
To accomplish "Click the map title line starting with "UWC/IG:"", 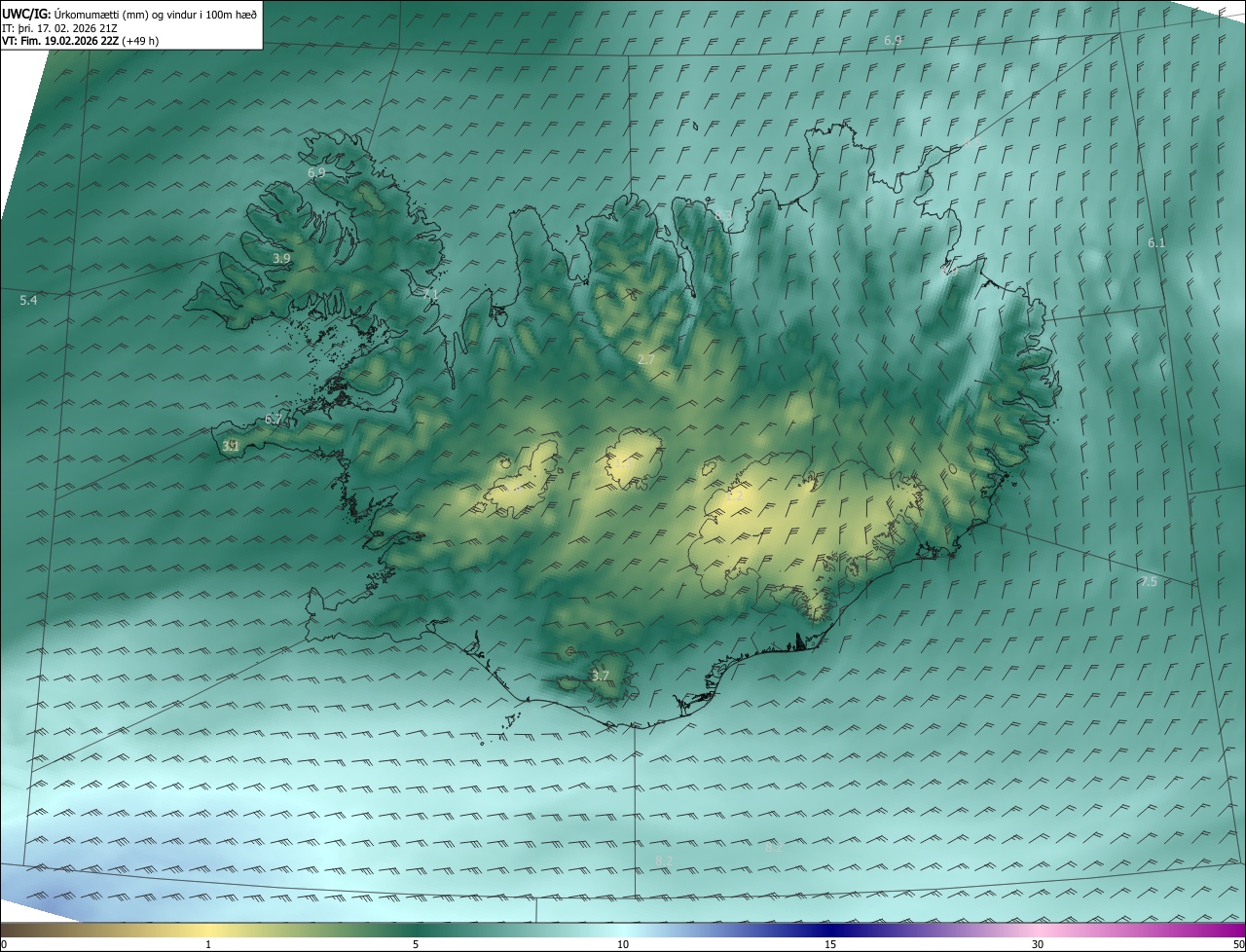I will 129,14.
